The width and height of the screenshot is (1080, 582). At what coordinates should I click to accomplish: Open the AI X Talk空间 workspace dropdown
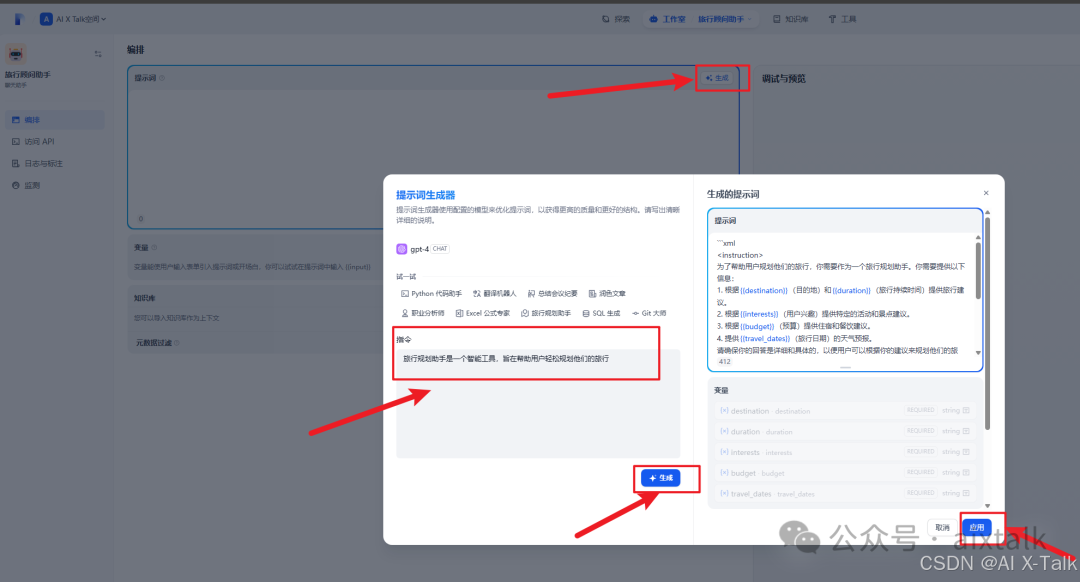pos(73,19)
